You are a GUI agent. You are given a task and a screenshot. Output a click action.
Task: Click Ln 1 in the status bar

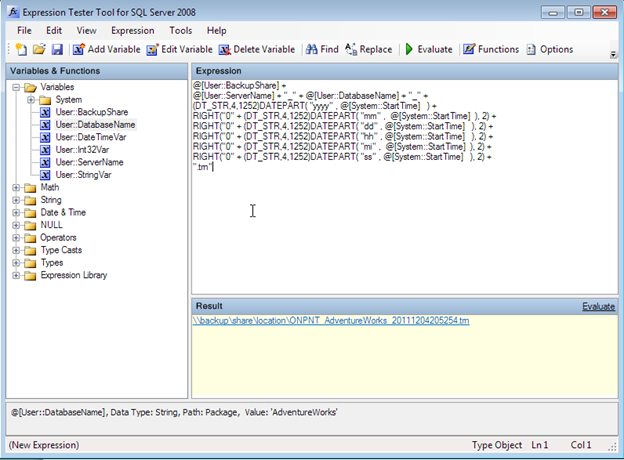tap(539, 445)
